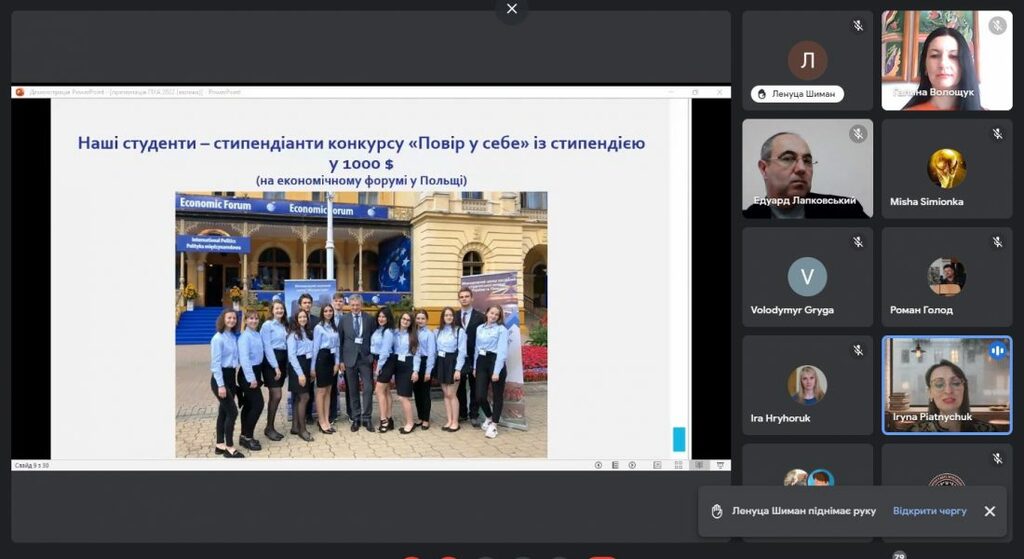Select Misha Simionka's avatar tile
Screen dimensions: 1024x559
coord(946,168)
